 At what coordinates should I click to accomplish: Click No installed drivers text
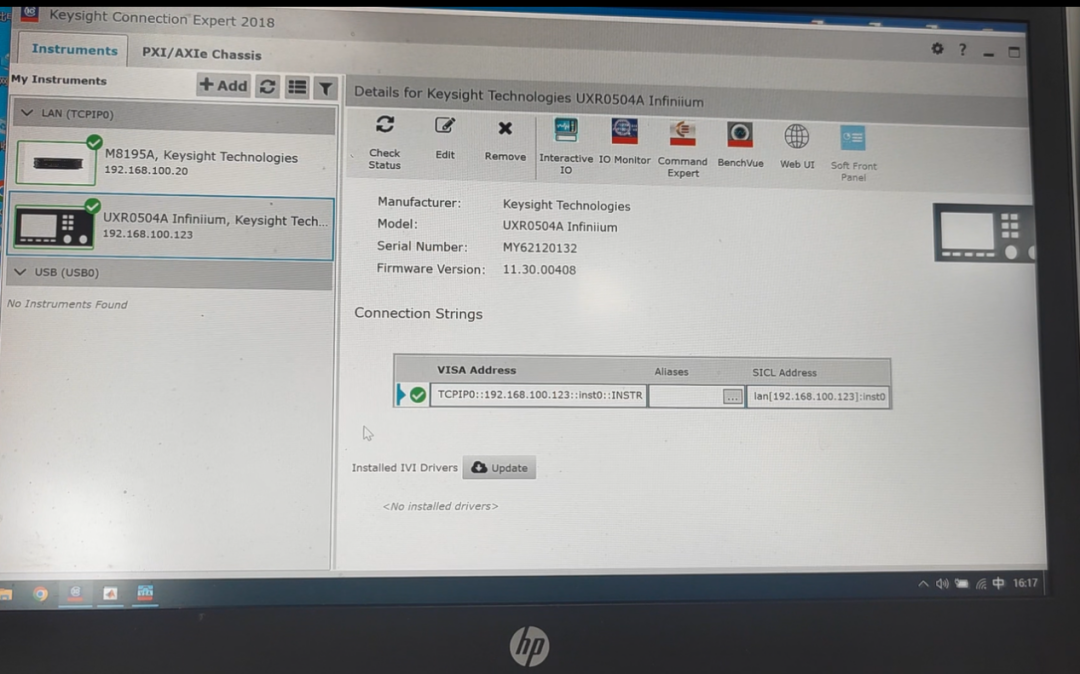pos(440,506)
